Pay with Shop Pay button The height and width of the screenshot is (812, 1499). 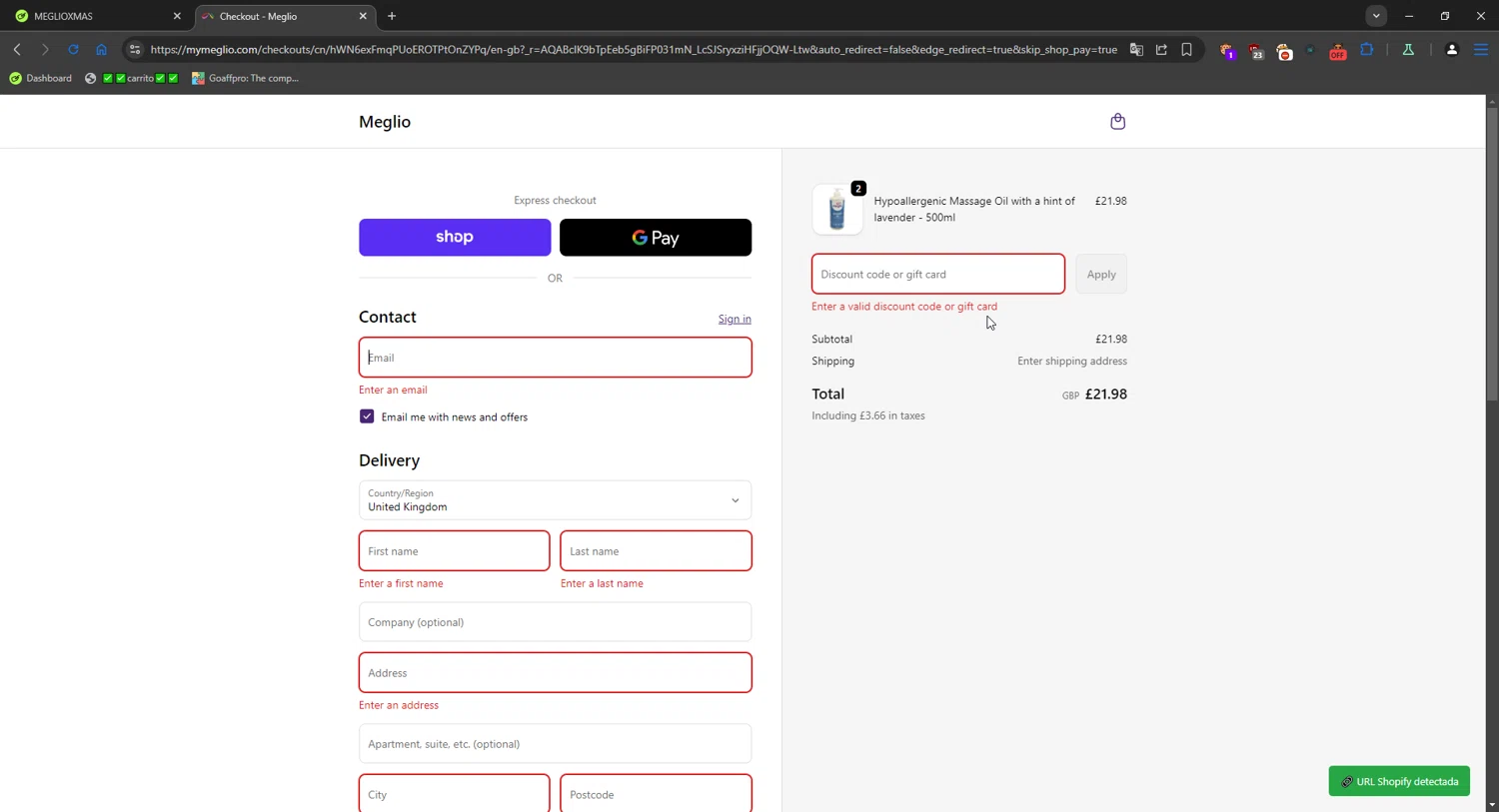click(455, 238)
